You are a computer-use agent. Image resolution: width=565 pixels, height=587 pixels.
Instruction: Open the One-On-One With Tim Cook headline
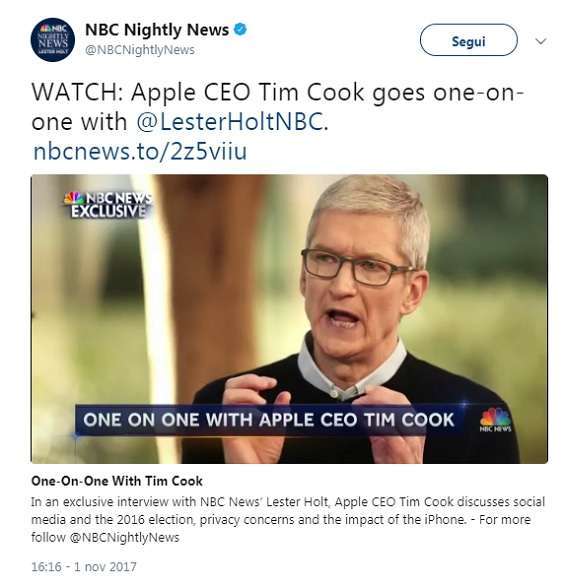(117, 481)
